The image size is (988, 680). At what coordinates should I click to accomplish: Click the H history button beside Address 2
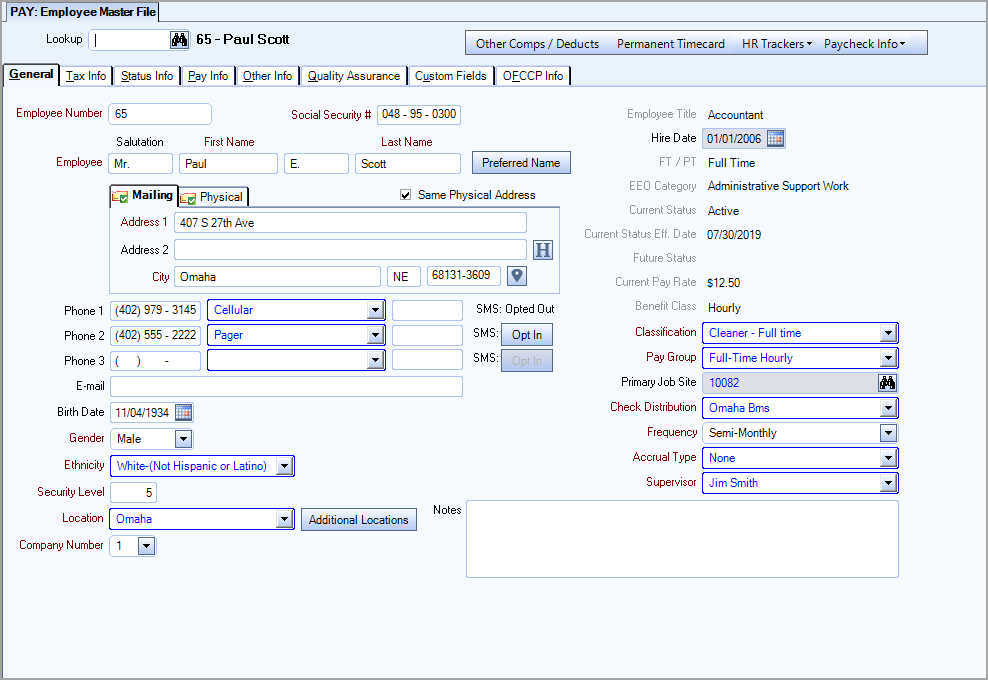point(542,250)
